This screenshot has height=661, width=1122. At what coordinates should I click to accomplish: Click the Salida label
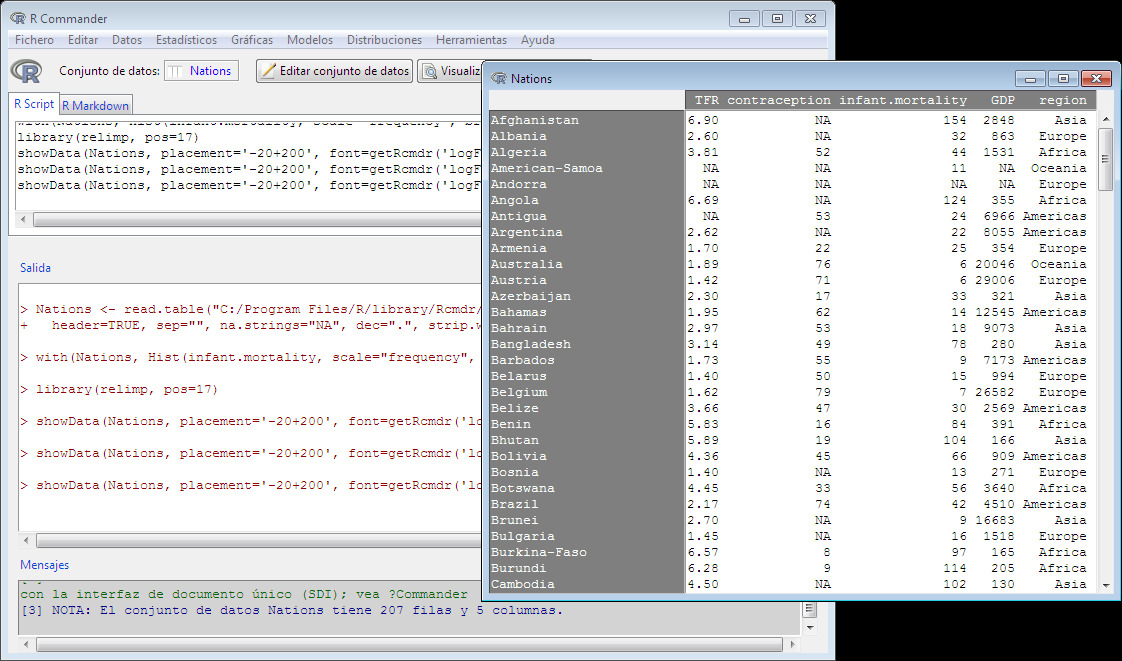tap(35, 268)
